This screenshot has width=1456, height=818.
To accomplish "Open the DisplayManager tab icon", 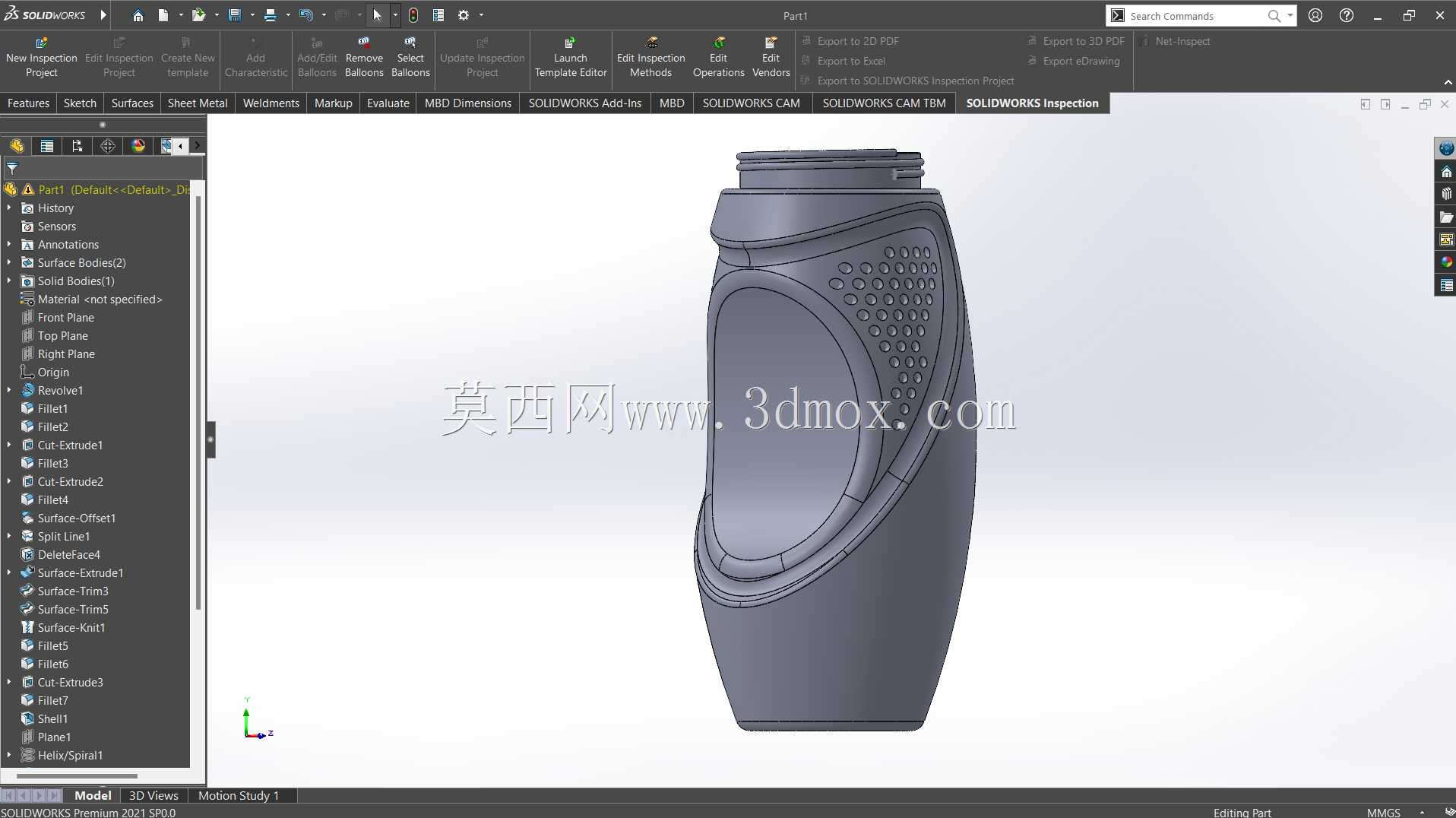I will [138, 146].
